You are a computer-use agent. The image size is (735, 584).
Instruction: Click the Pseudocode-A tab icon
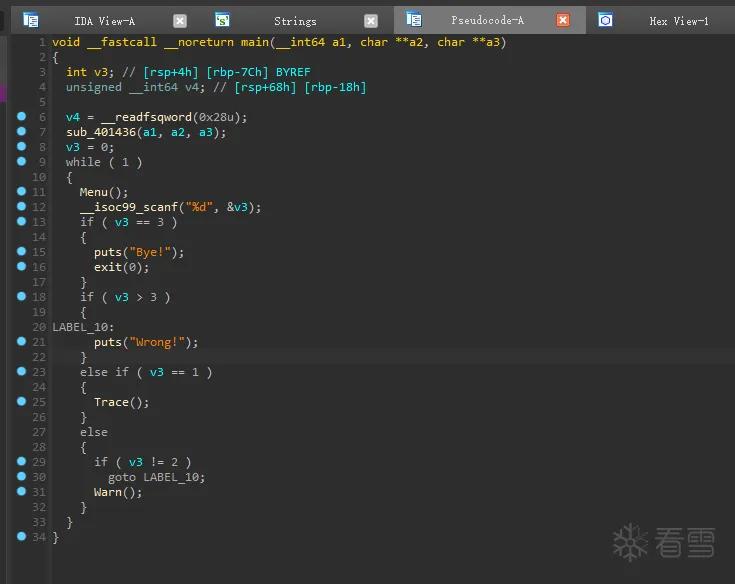(413, 19)
